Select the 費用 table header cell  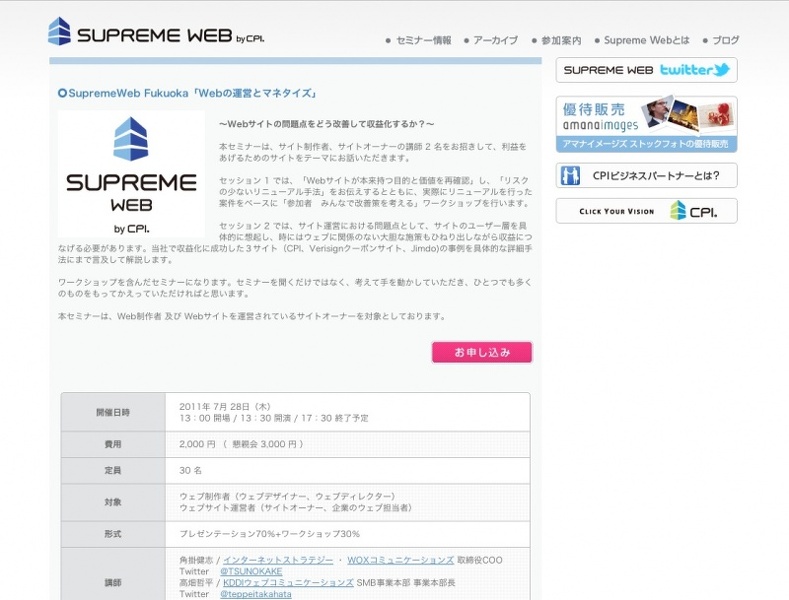pos(113,444)
